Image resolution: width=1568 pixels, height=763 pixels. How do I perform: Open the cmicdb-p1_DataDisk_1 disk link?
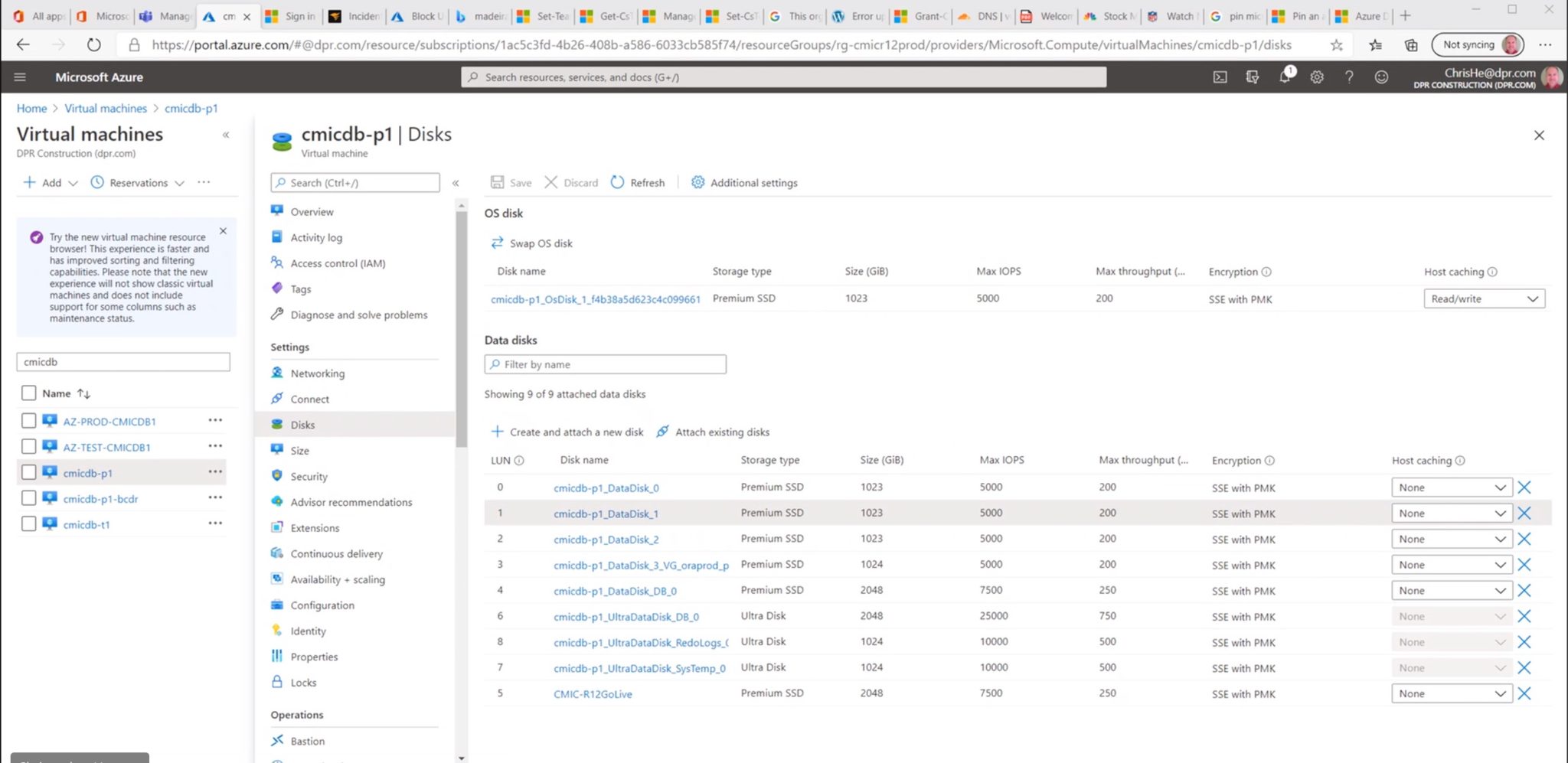[606, 514]
